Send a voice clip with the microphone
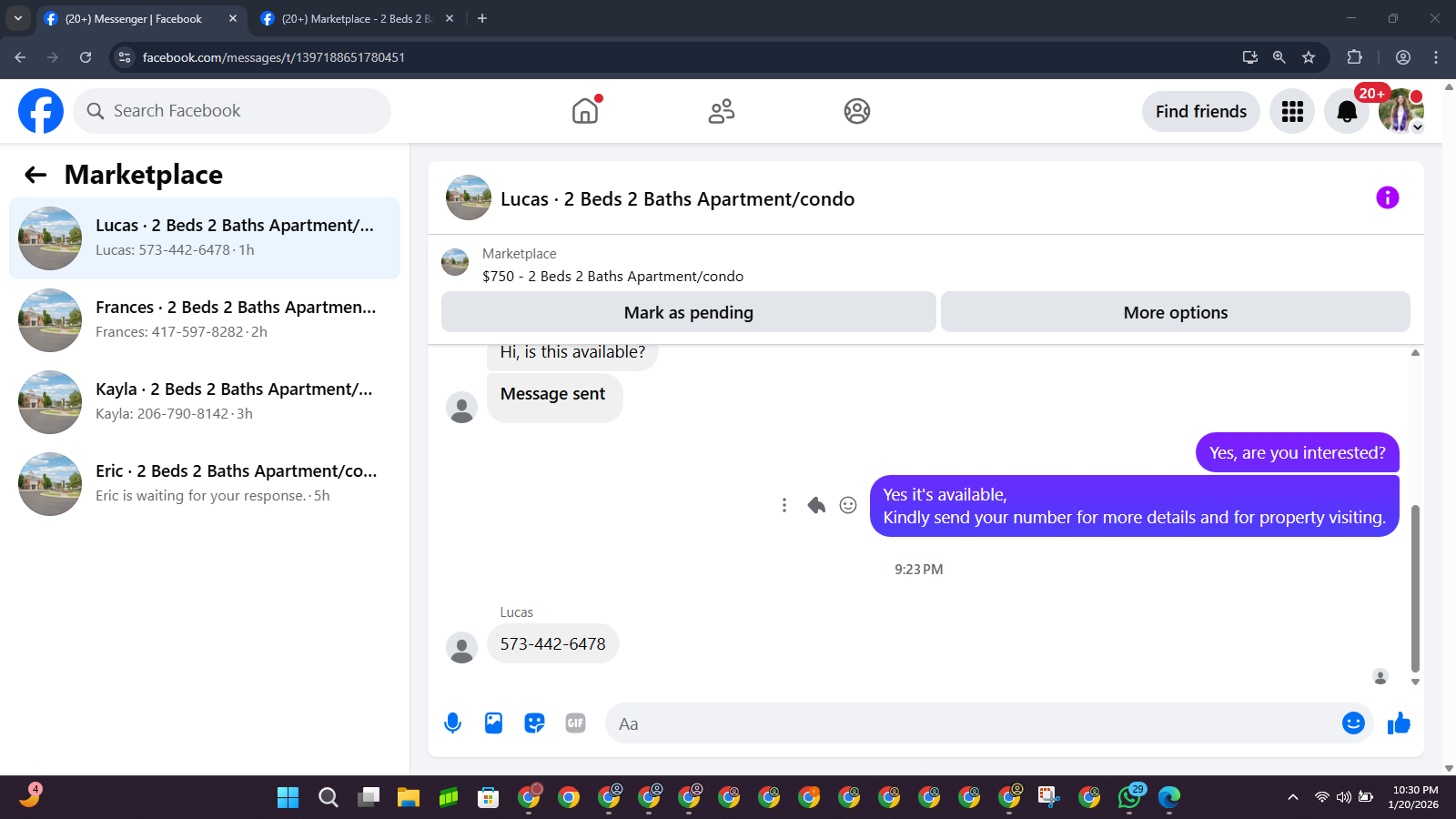Image resolution: width=1456 pixels, height=819 pixels. (452, 723)
